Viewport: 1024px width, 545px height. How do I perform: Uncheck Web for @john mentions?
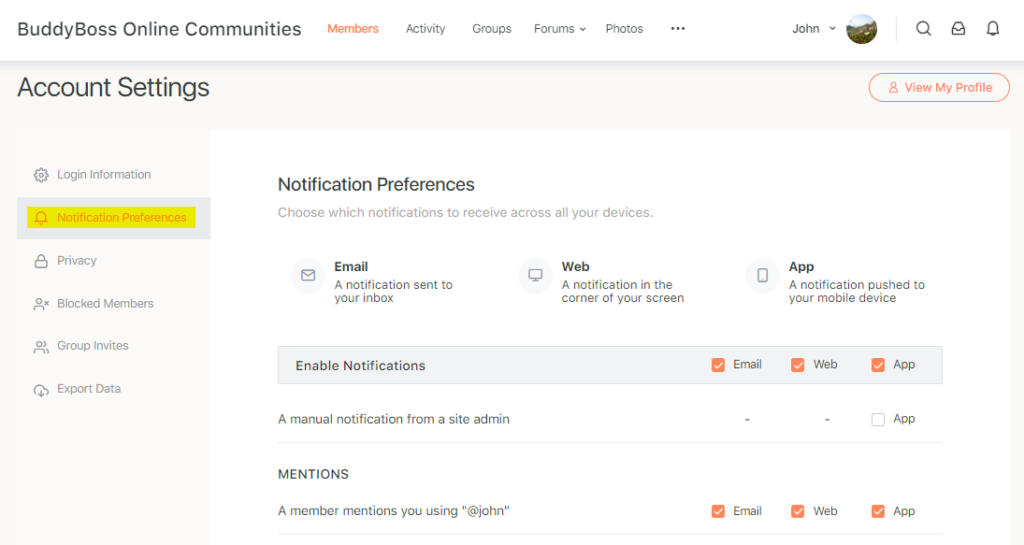click(798, 511)
